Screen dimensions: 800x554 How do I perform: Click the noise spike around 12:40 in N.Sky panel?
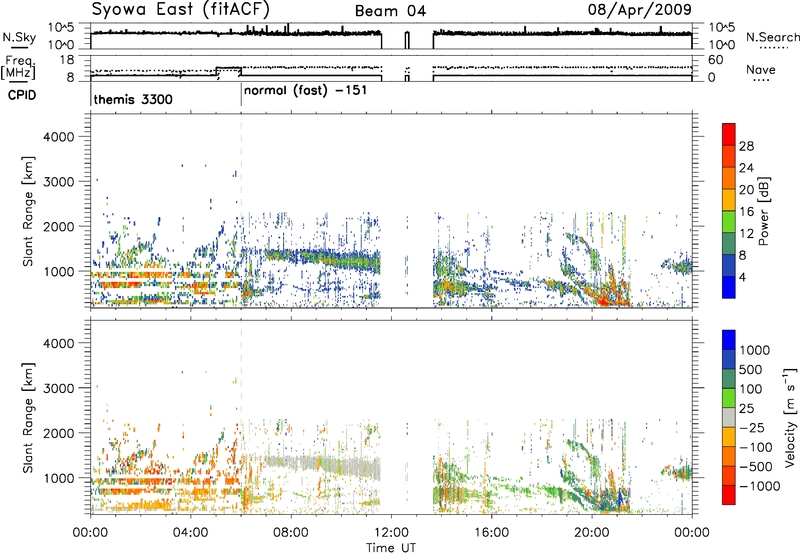[407, 40]
